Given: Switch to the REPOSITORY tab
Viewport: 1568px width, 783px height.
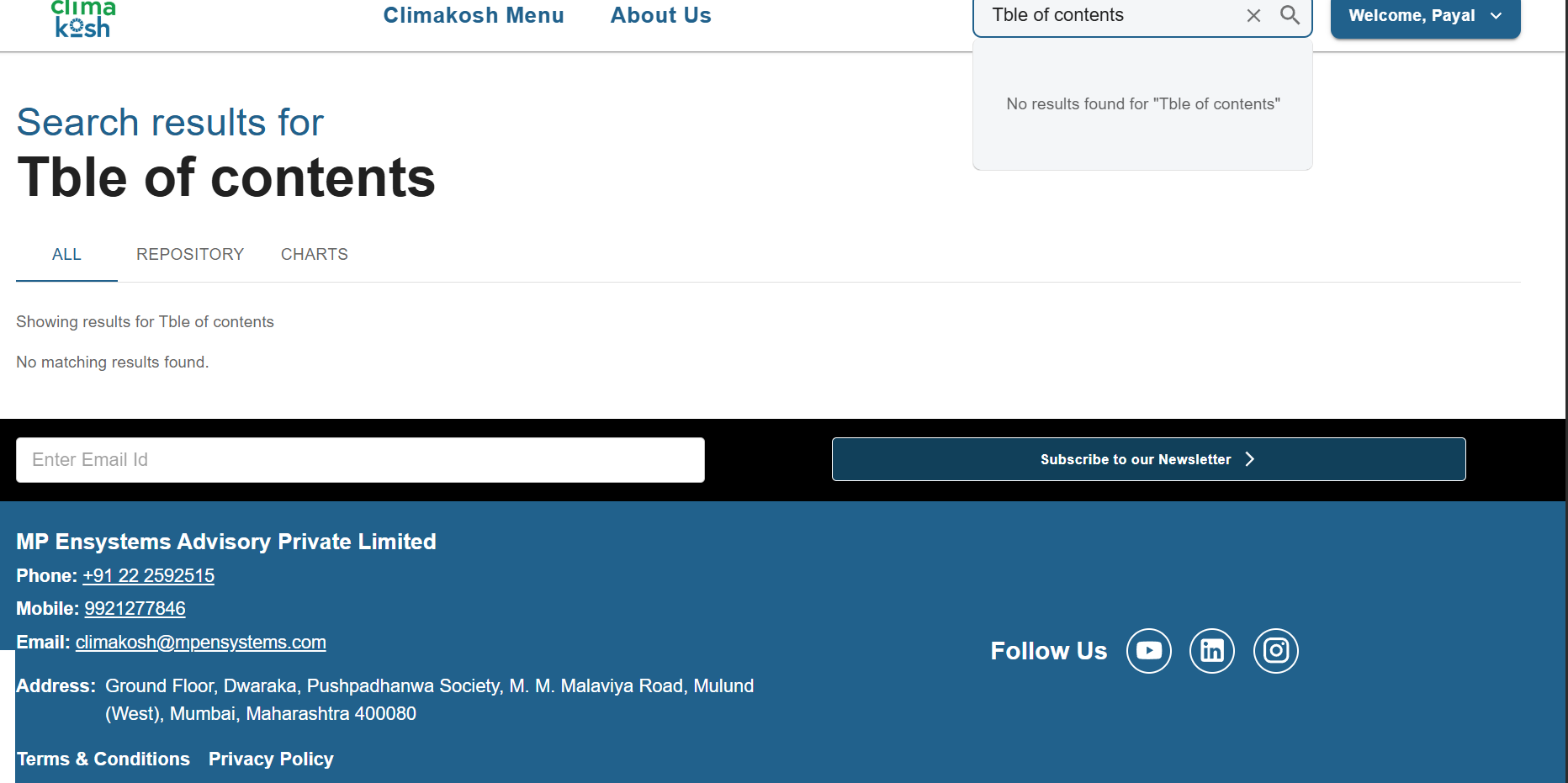Looking at the screenshot, I should point(190,254).
